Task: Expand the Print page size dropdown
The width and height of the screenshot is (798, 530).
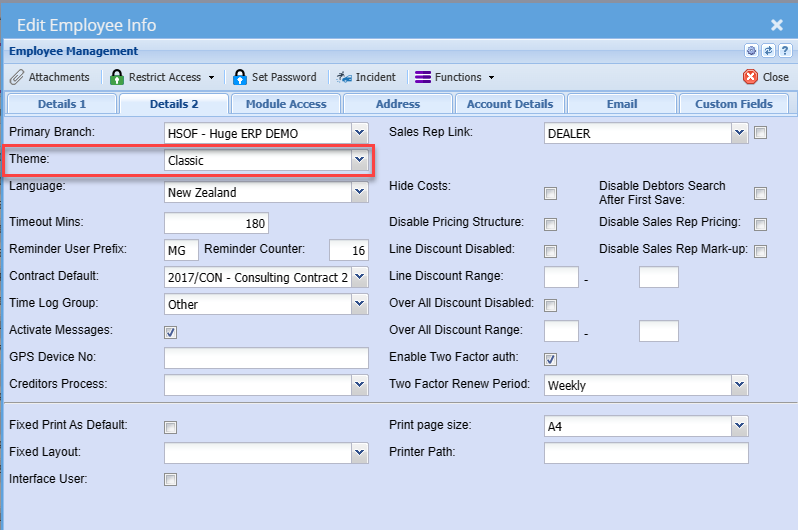Action: pyautogui.click(x=740, y=426)
